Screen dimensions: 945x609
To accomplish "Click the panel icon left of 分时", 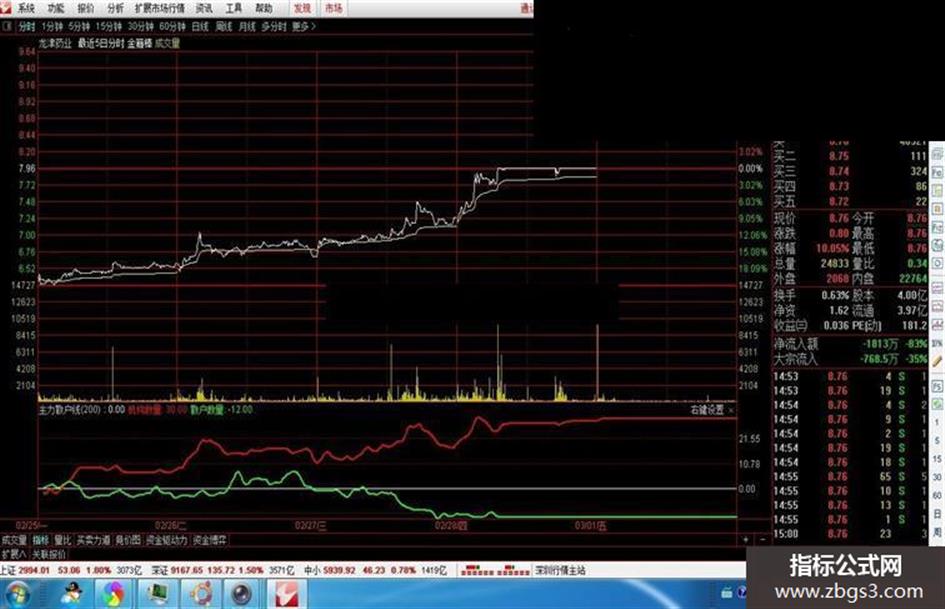I will pos(7,27).
